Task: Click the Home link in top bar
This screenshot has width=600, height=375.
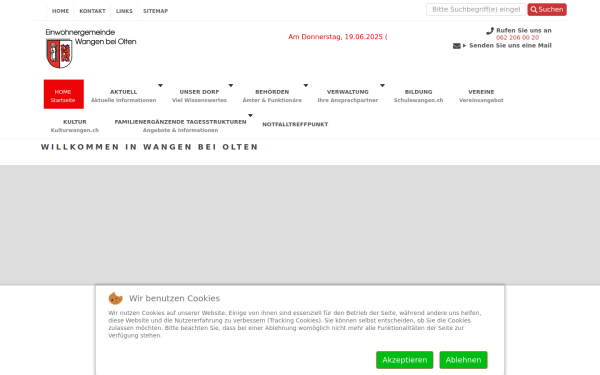Action: tap(60, 11)
